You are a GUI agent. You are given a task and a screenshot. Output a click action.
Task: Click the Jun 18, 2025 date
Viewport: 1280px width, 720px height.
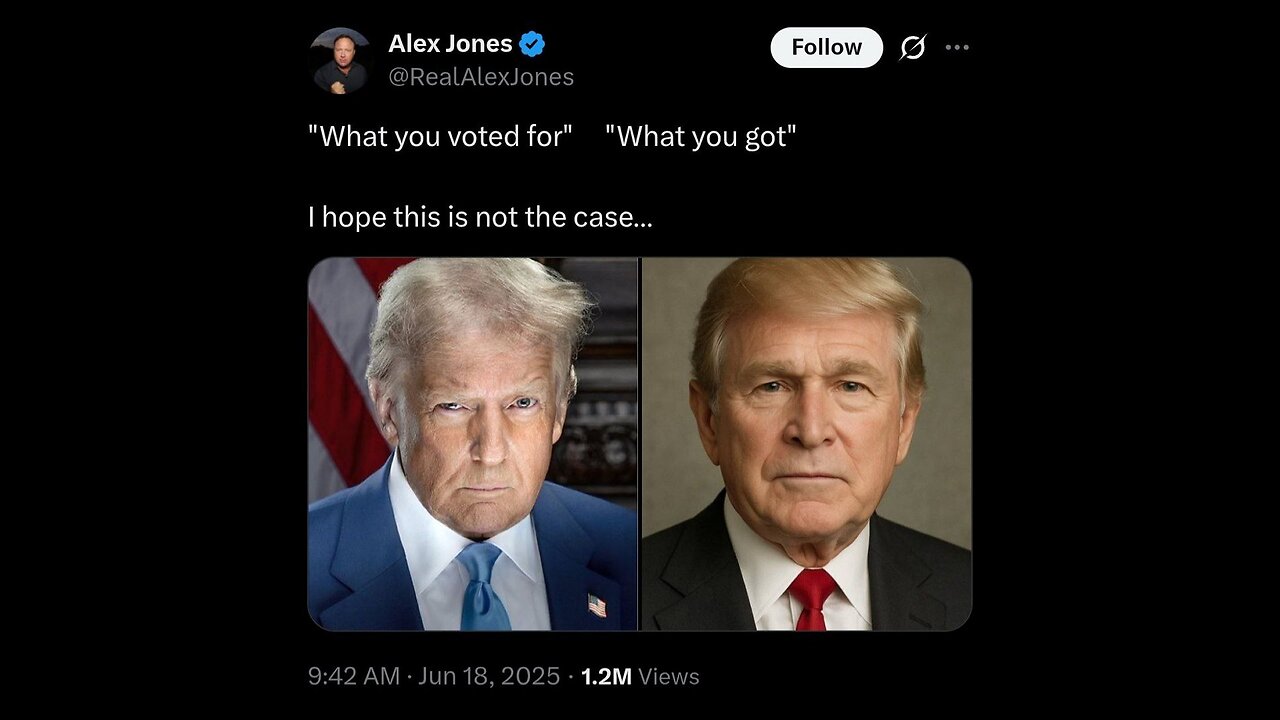[487, 676]
